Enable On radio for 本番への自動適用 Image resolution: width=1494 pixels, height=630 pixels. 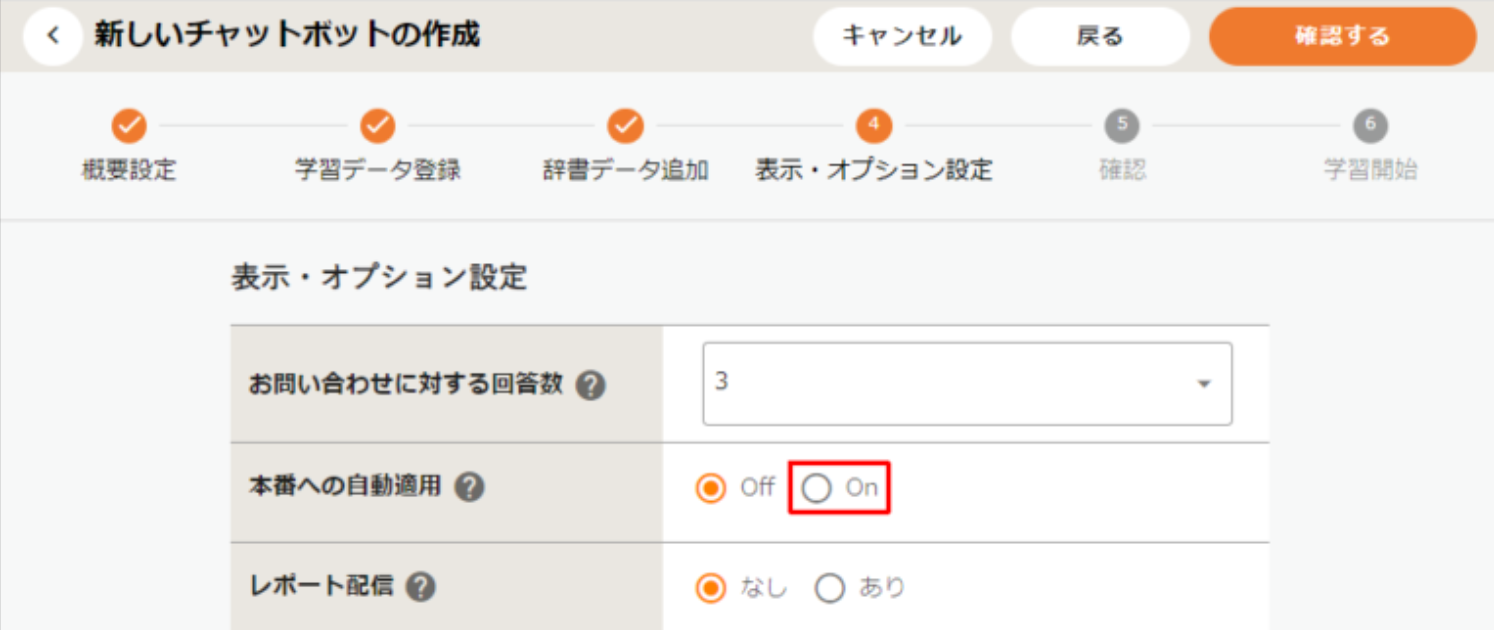[817, 488]
